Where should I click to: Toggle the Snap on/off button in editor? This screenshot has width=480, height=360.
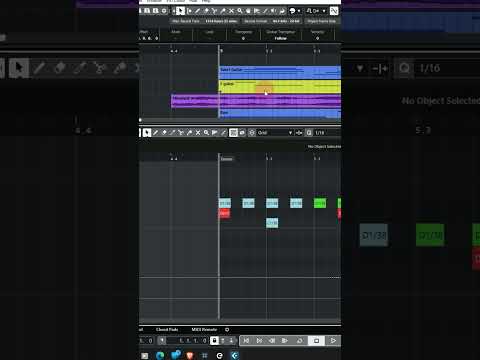point(233,133)
